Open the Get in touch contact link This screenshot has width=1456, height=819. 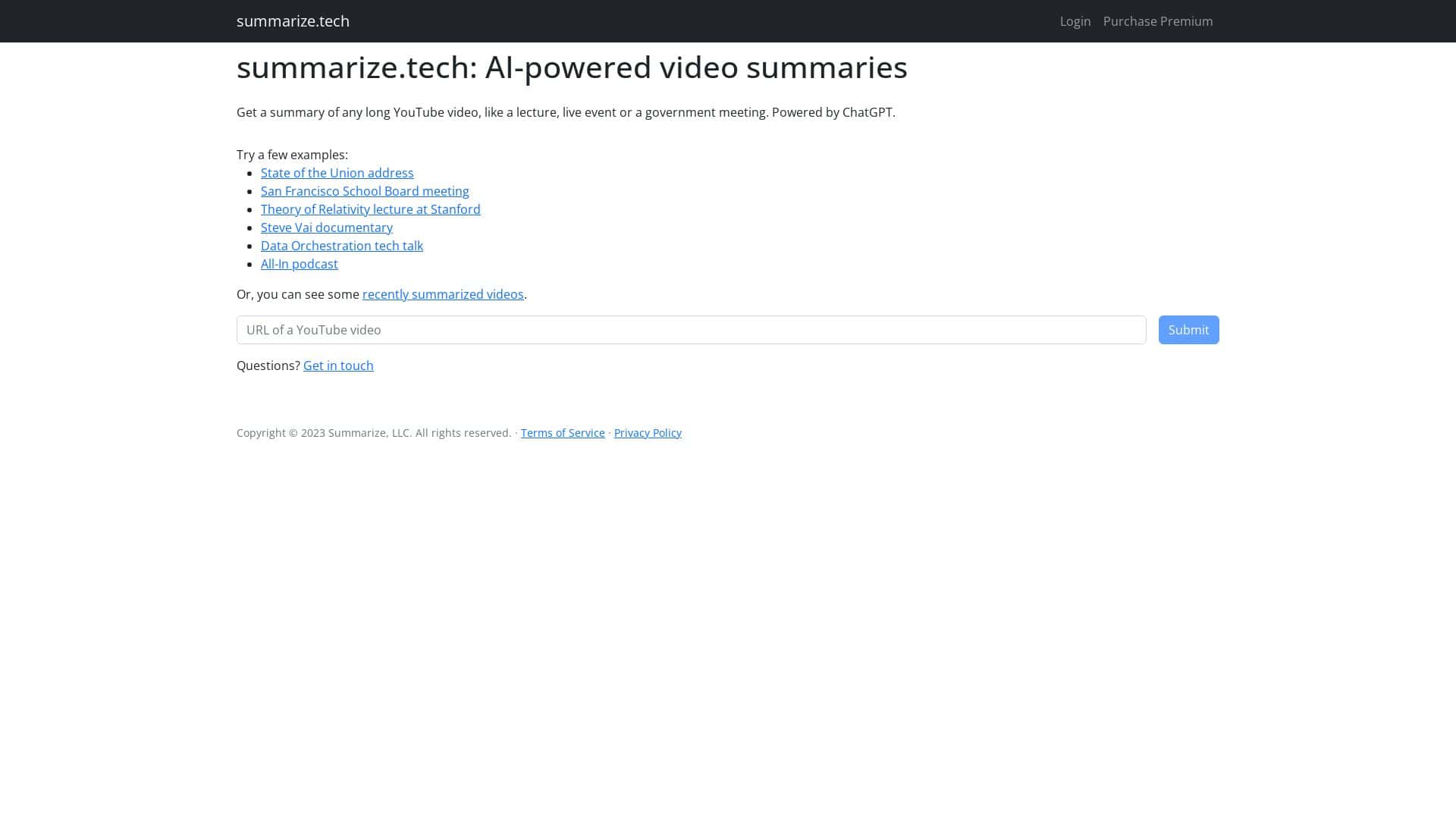tap(338, 366)
